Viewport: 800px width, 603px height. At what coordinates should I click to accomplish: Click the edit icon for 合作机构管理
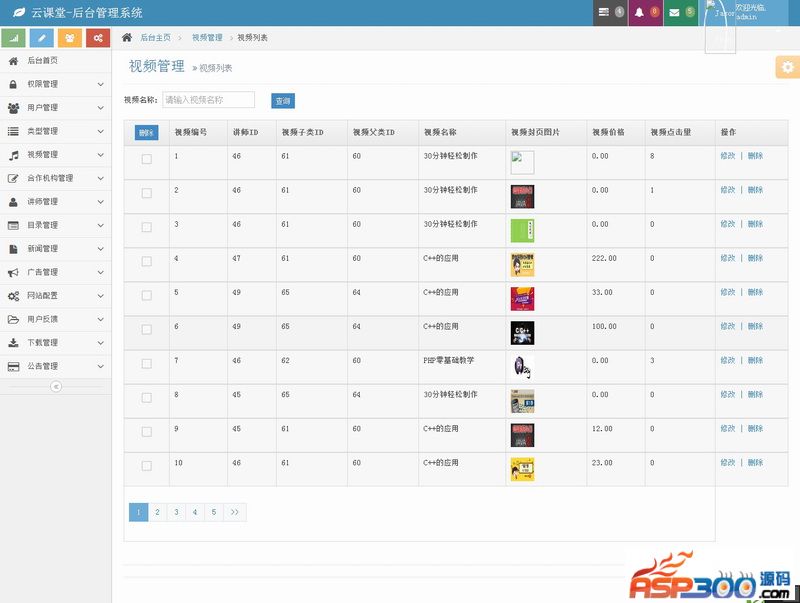point(13,178)
